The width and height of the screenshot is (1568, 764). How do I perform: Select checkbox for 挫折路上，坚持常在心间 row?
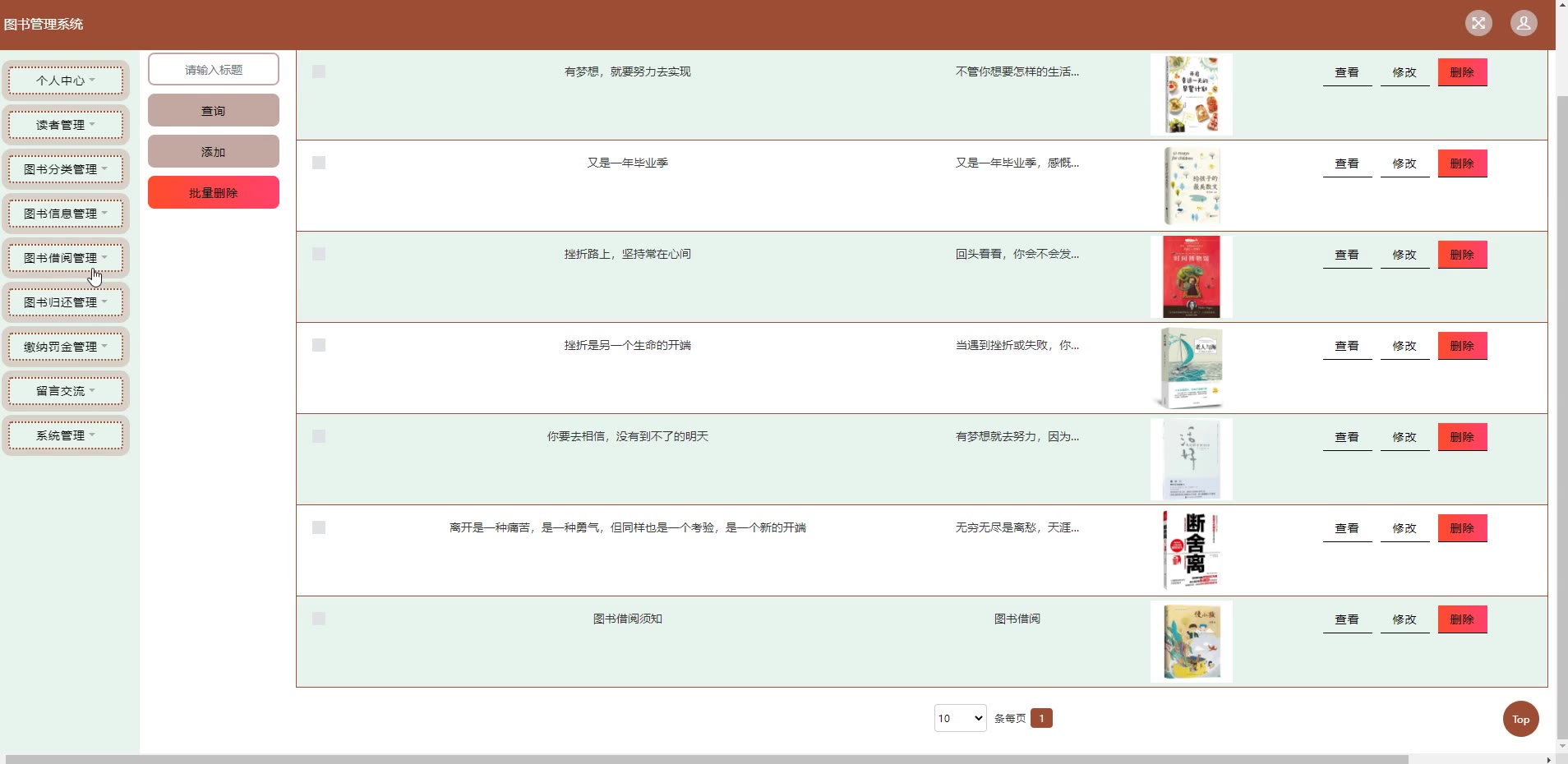click(319, 254)
